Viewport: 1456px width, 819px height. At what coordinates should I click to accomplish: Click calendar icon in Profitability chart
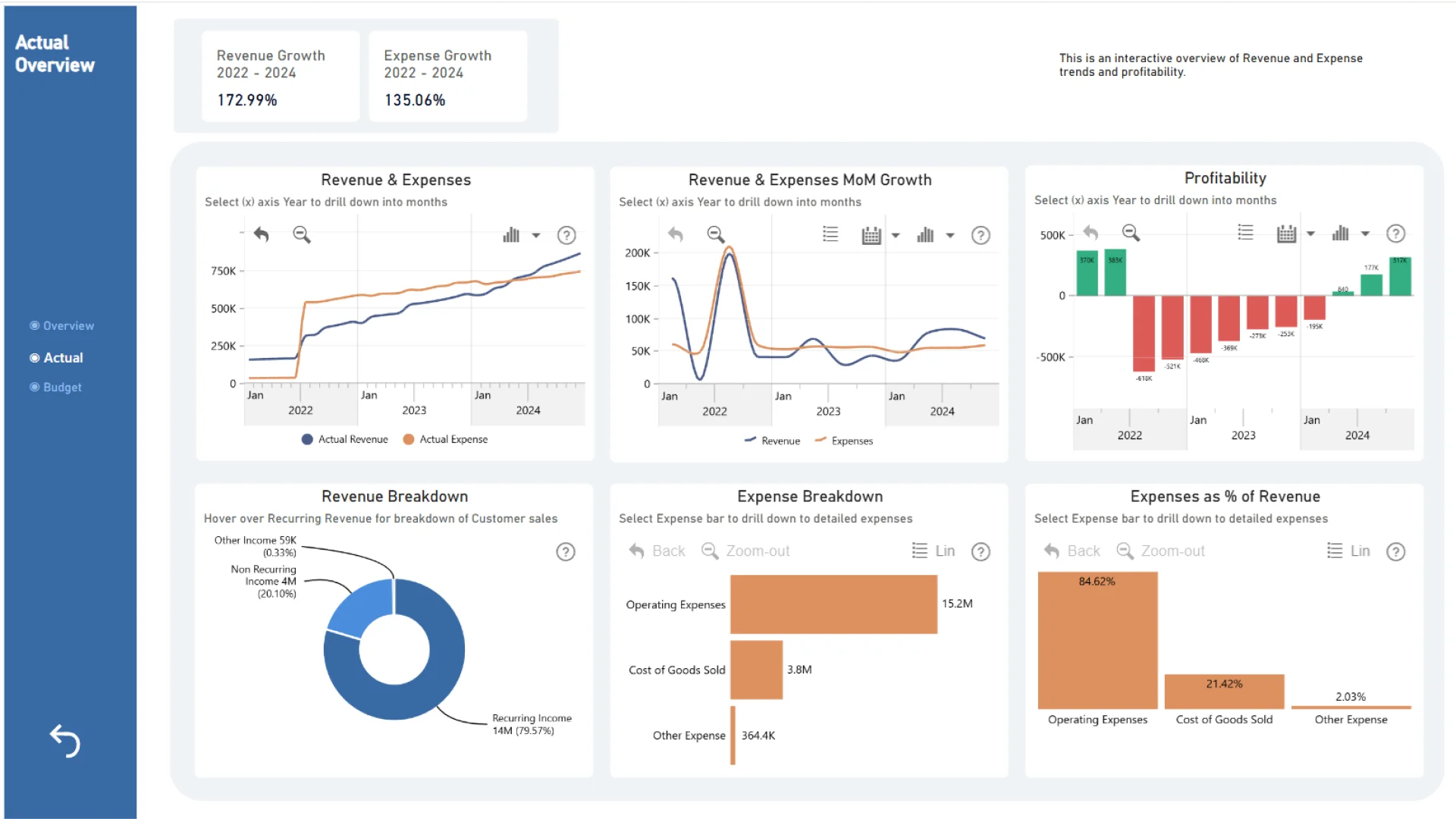[1286, 234]
